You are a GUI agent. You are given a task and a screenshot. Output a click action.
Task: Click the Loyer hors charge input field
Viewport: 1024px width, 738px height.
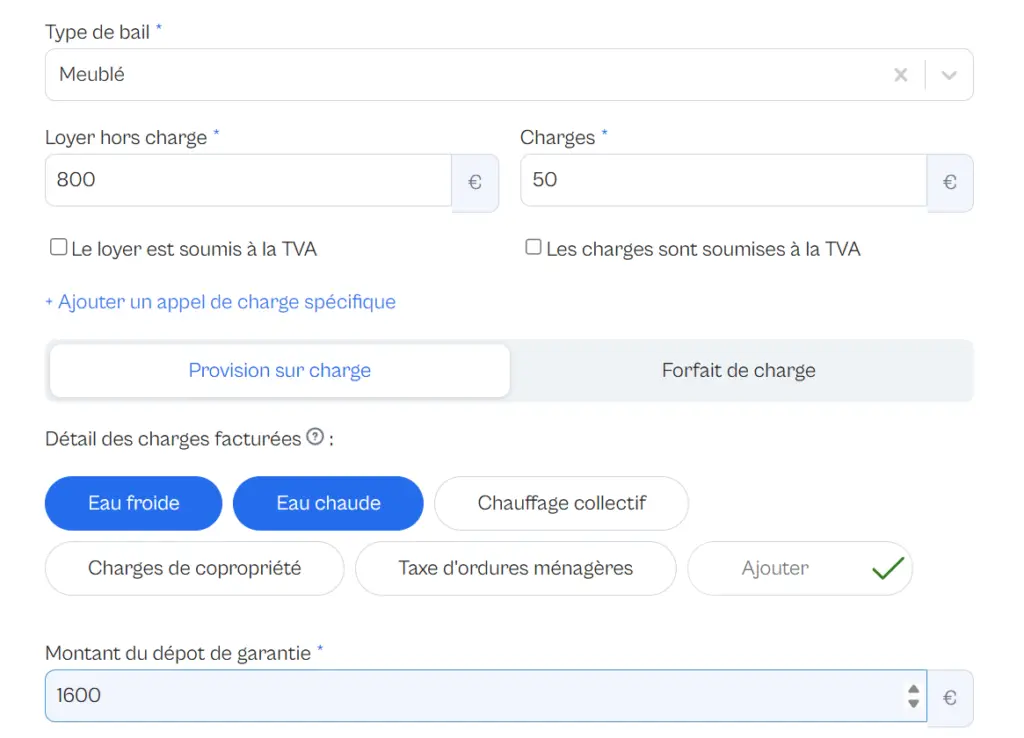click(248, 180)
